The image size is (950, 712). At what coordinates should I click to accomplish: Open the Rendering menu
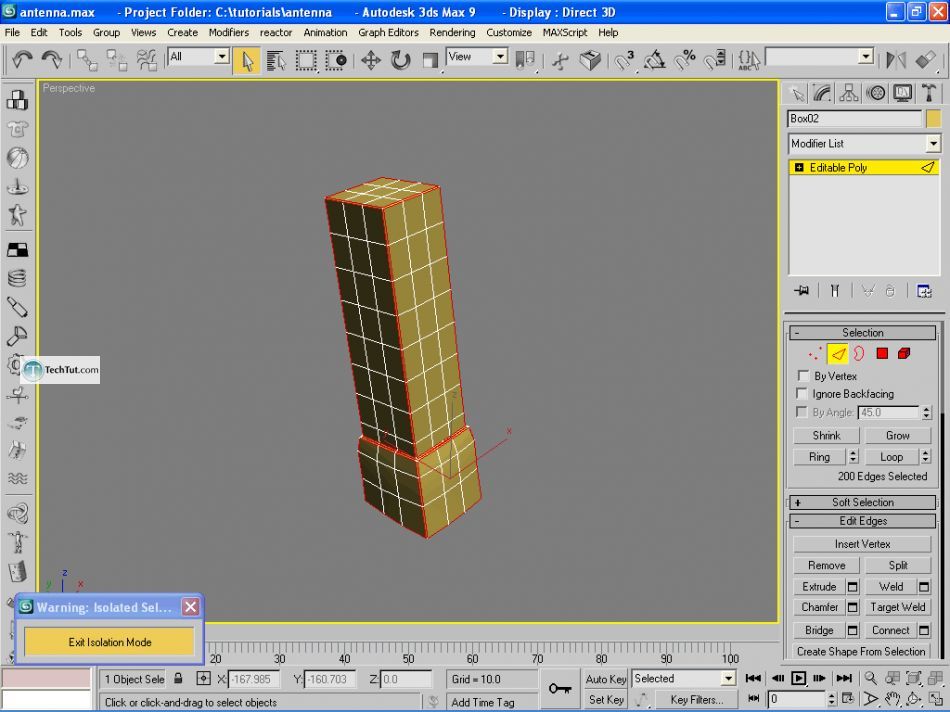(452, 33)
